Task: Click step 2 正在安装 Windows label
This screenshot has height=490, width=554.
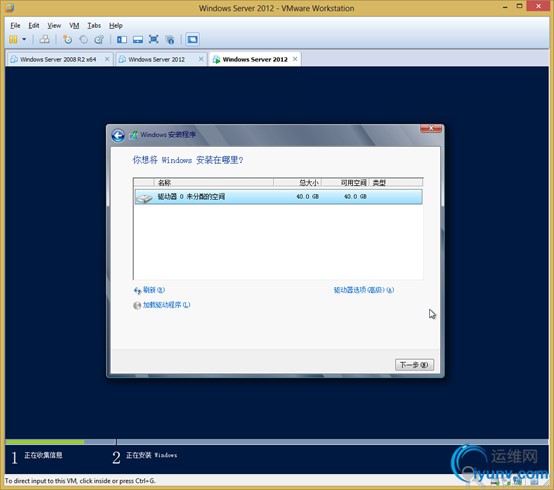Action: point(152,455)
